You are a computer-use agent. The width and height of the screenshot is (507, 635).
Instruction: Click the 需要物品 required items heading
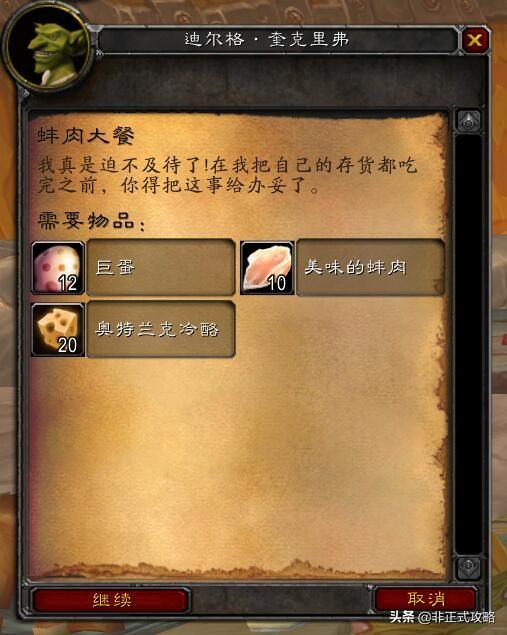[x=91, y=222]
